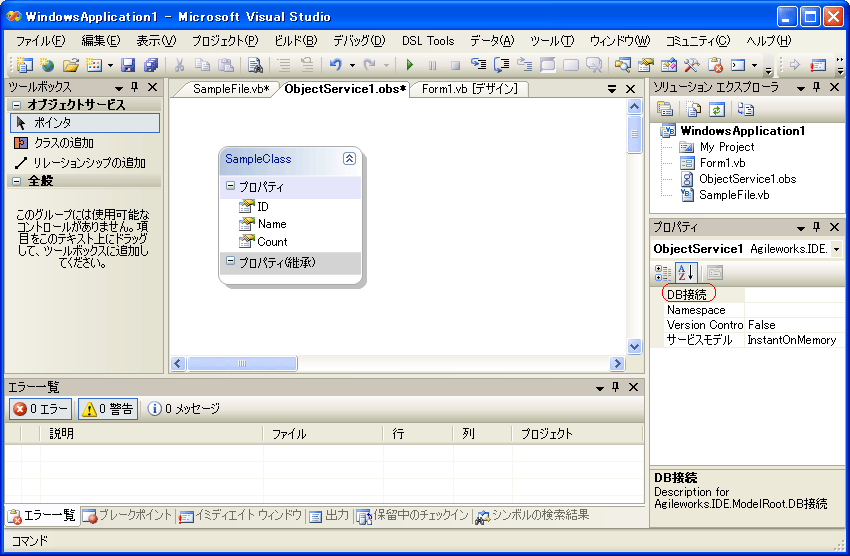Click designer vertical scrollbar down arrow

[x=634, y=346]
